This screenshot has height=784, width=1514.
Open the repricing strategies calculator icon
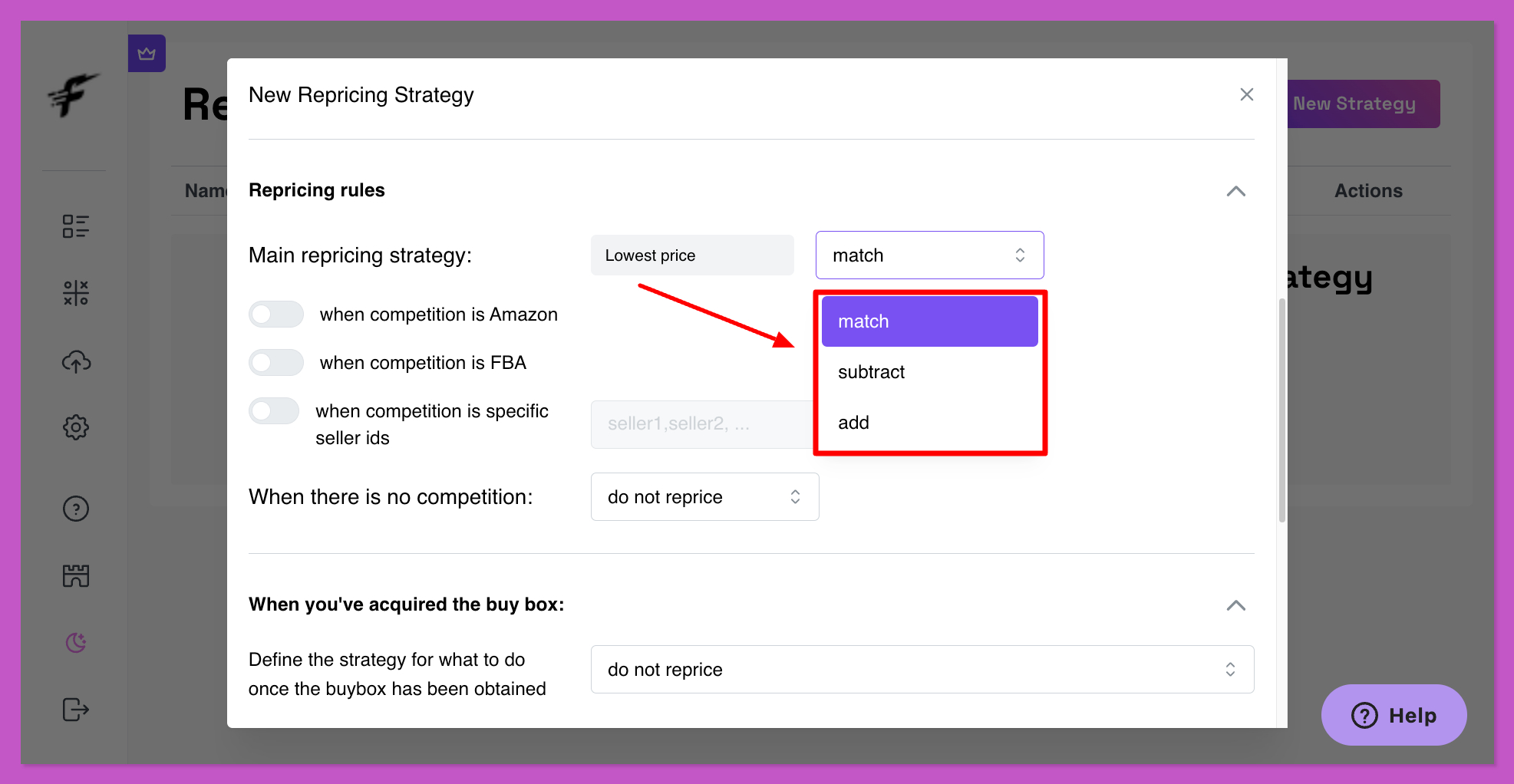click(x=76, y=292)
